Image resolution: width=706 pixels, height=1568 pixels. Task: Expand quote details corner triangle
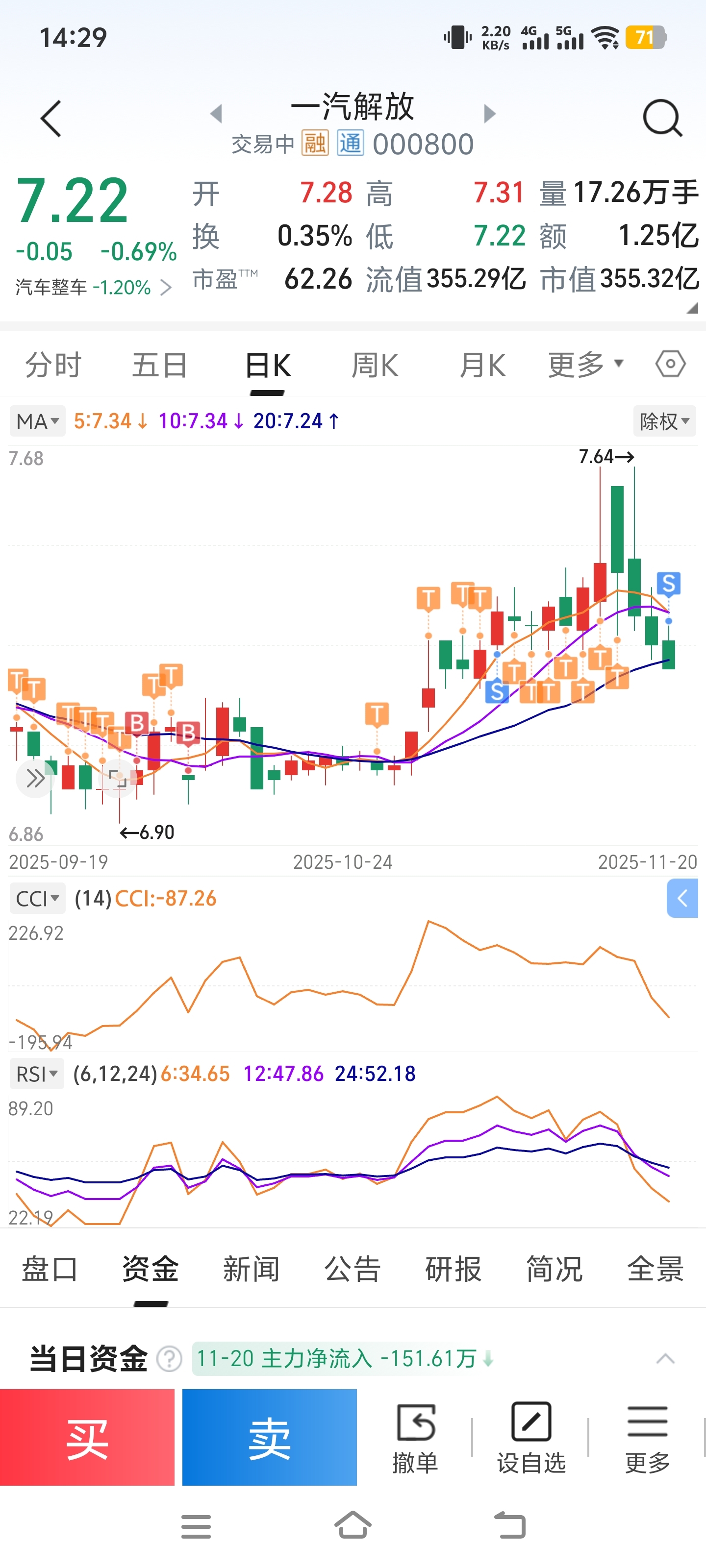pos(692,308)
